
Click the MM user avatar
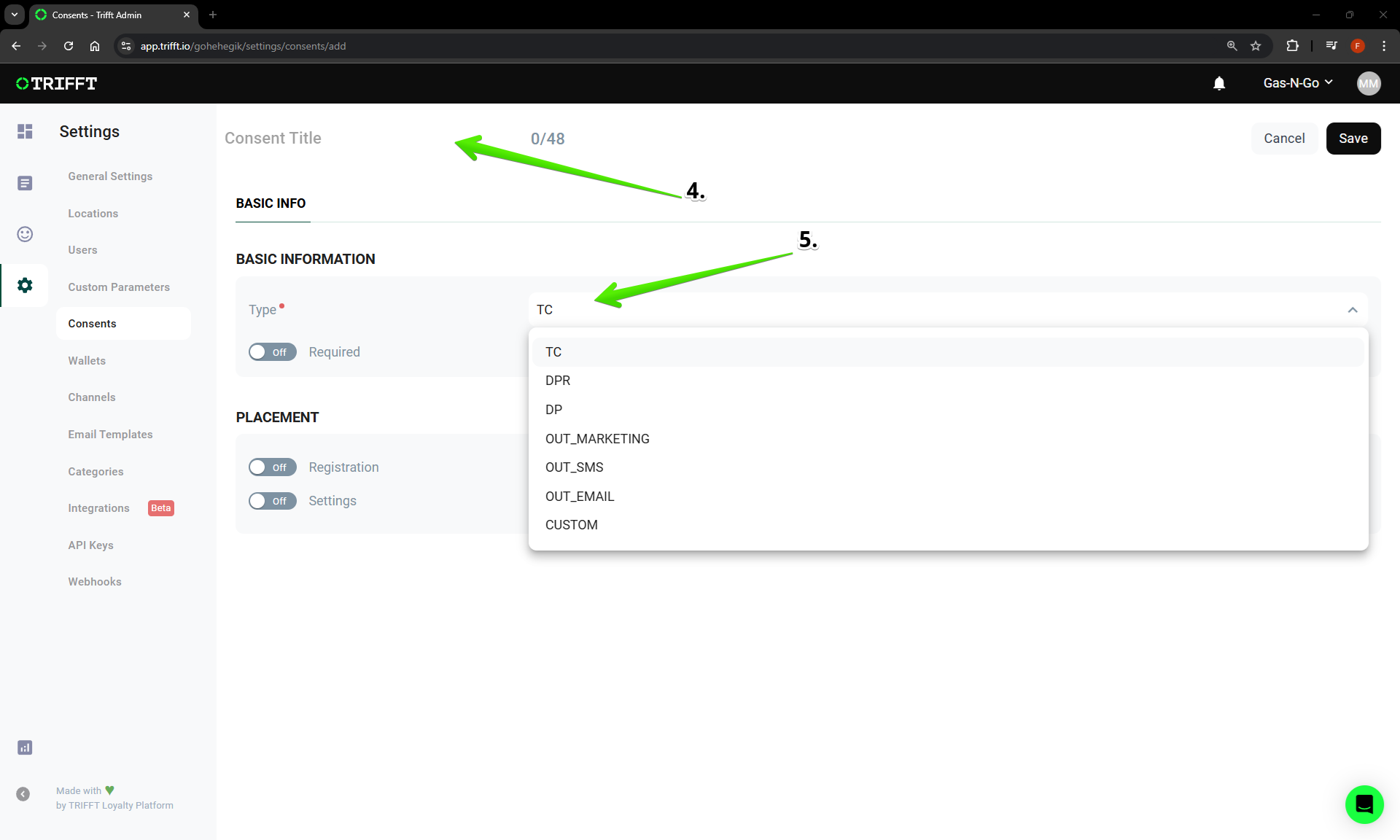(x=1368, y=83)
